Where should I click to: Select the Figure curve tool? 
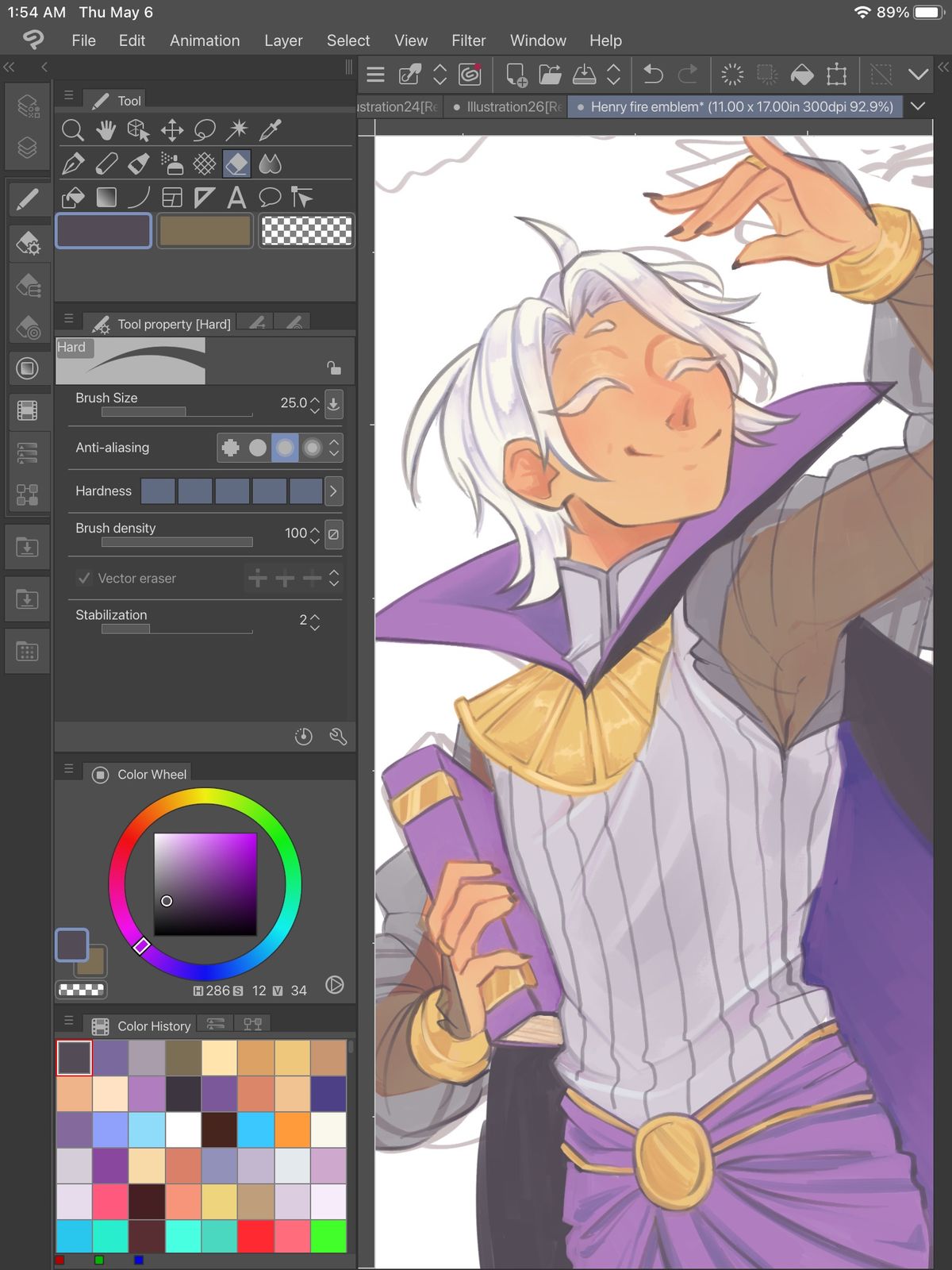pyautogui.click(x=139, y=197)
